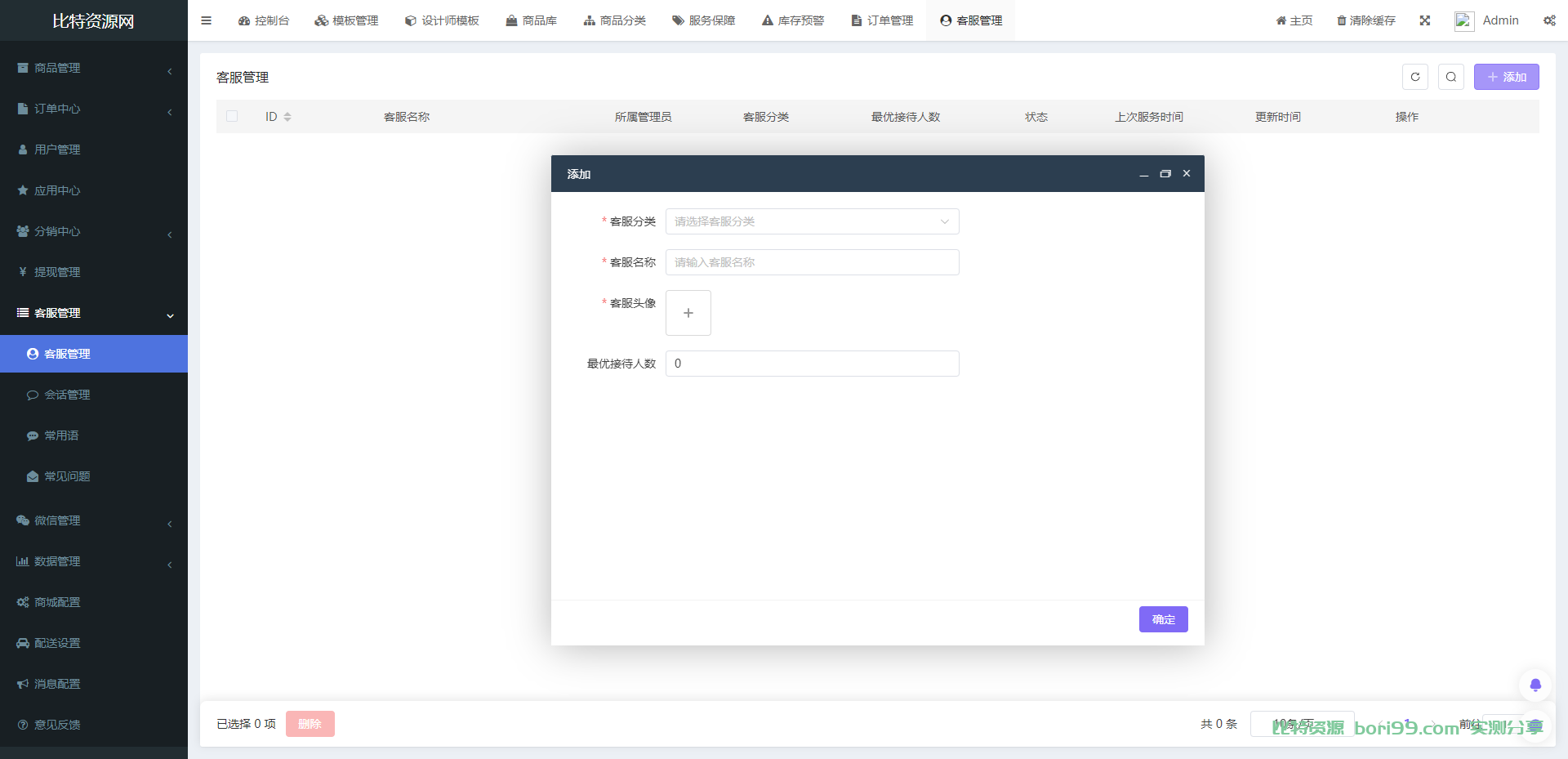Open 会话管理 submenu item
Image resolution: width=1568 pixels, height=759 pixels.
click(94, 395)
